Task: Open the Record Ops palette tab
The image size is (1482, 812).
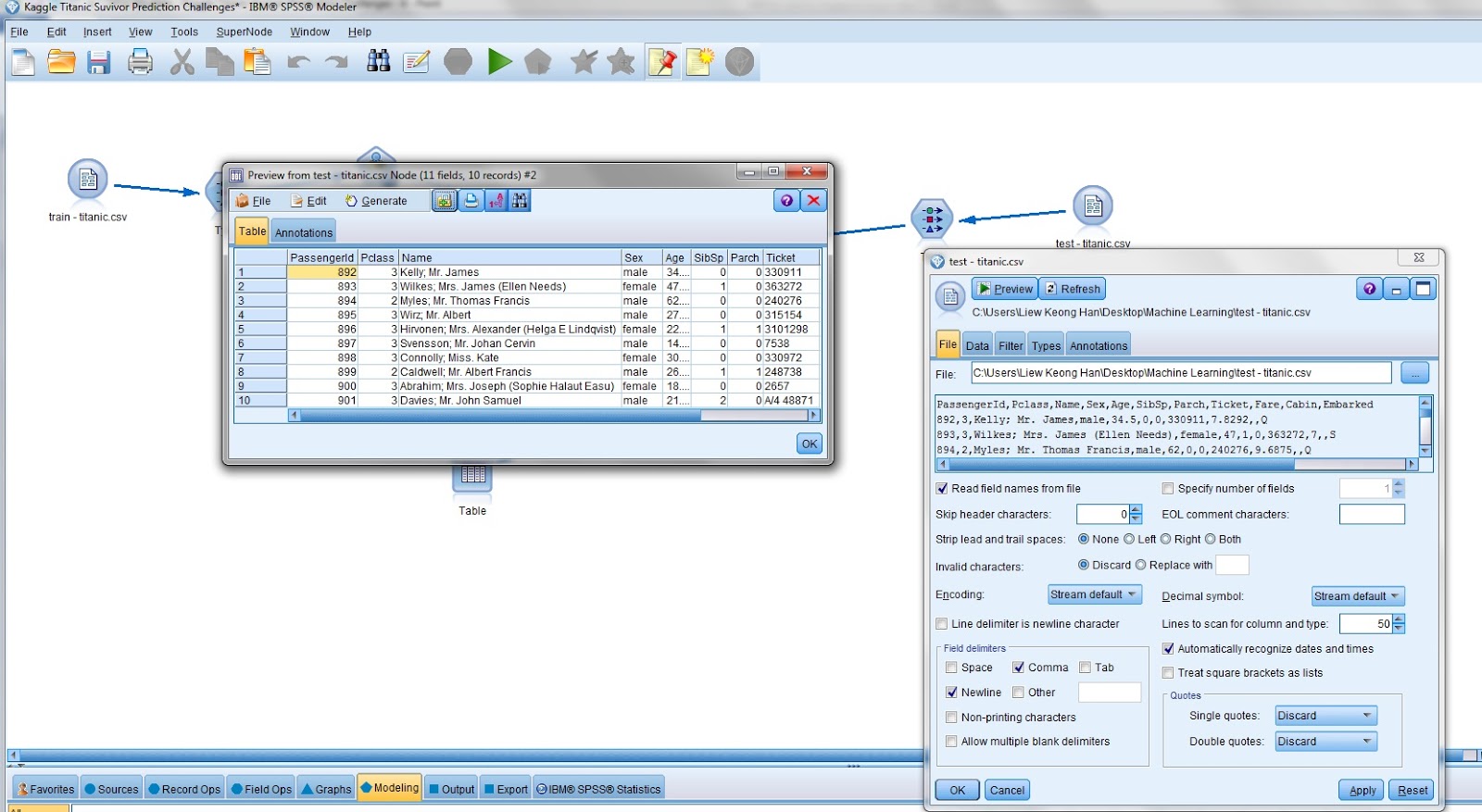Action: [x=184, y=789]
